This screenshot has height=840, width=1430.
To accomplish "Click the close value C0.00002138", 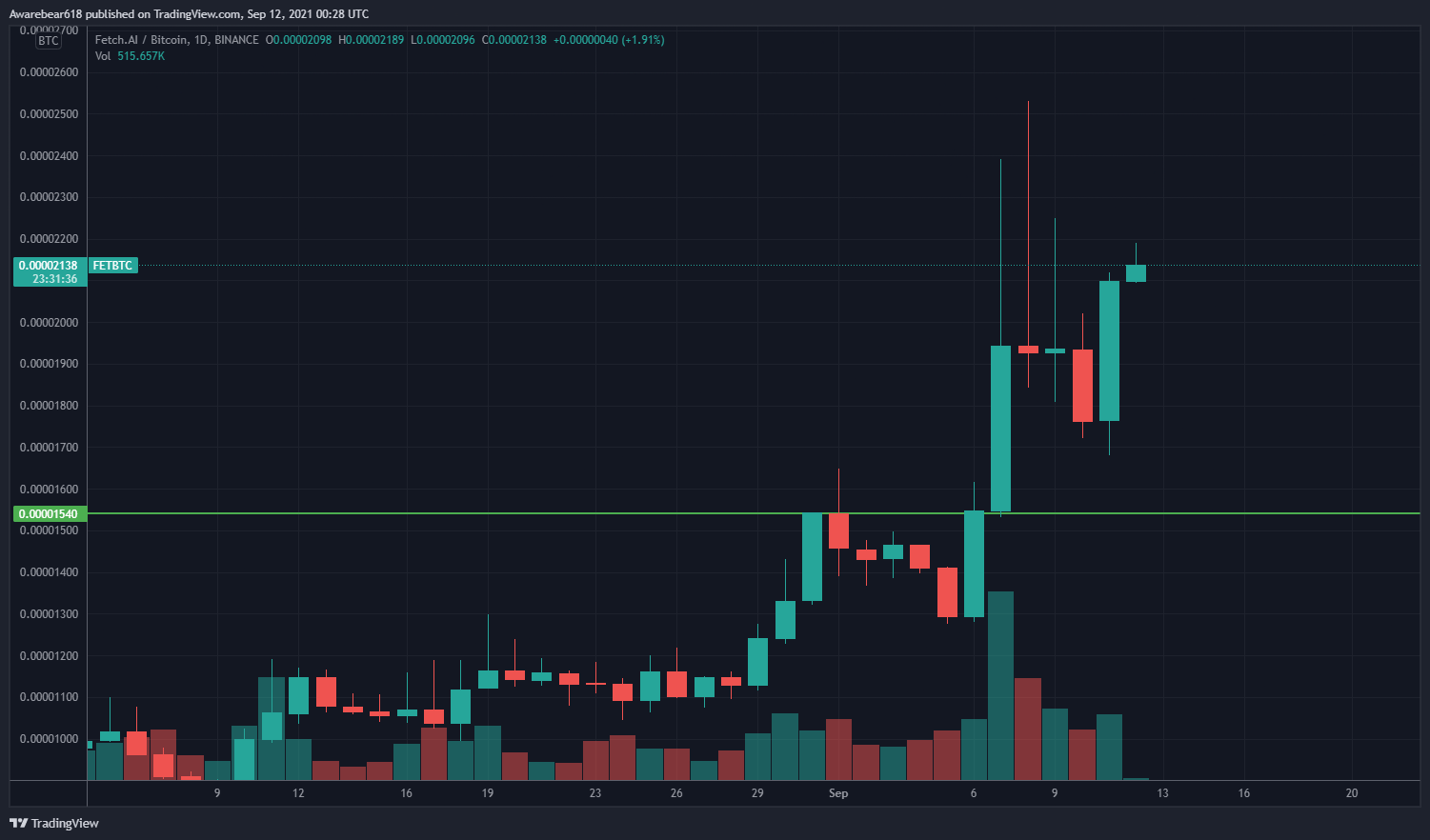I will (x=514, y=40).
